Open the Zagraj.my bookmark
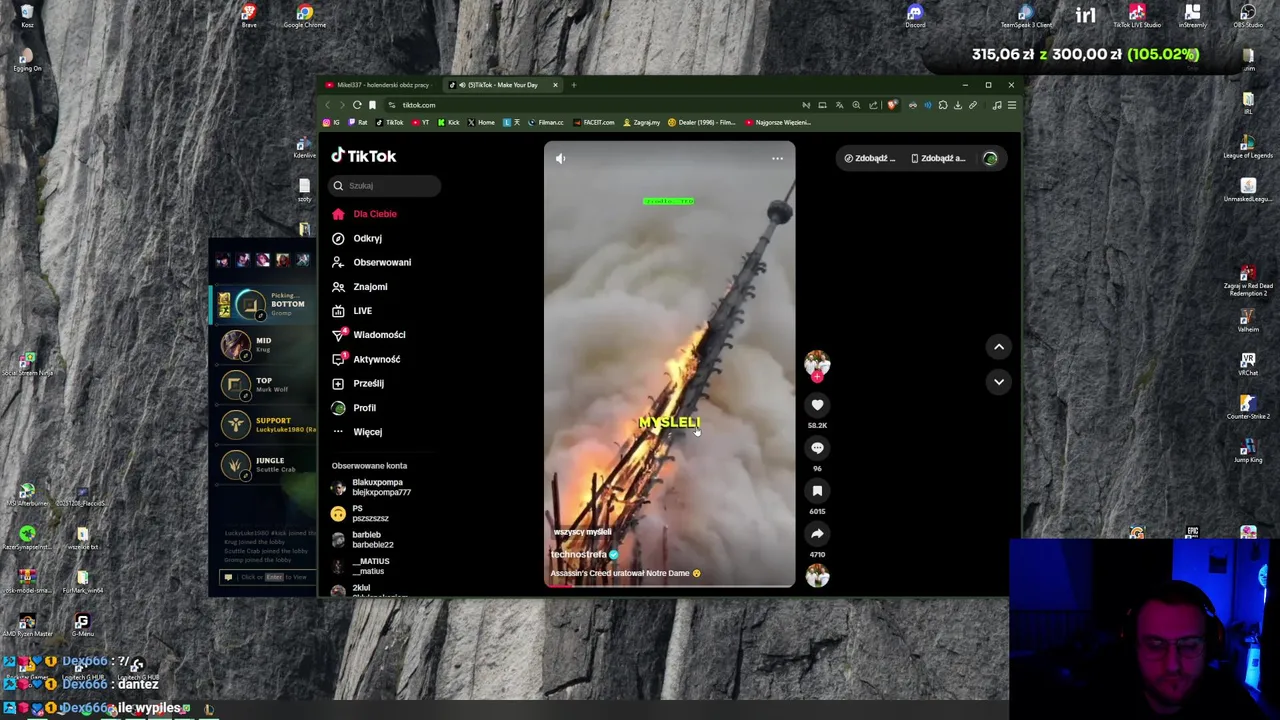 point(641,122)
